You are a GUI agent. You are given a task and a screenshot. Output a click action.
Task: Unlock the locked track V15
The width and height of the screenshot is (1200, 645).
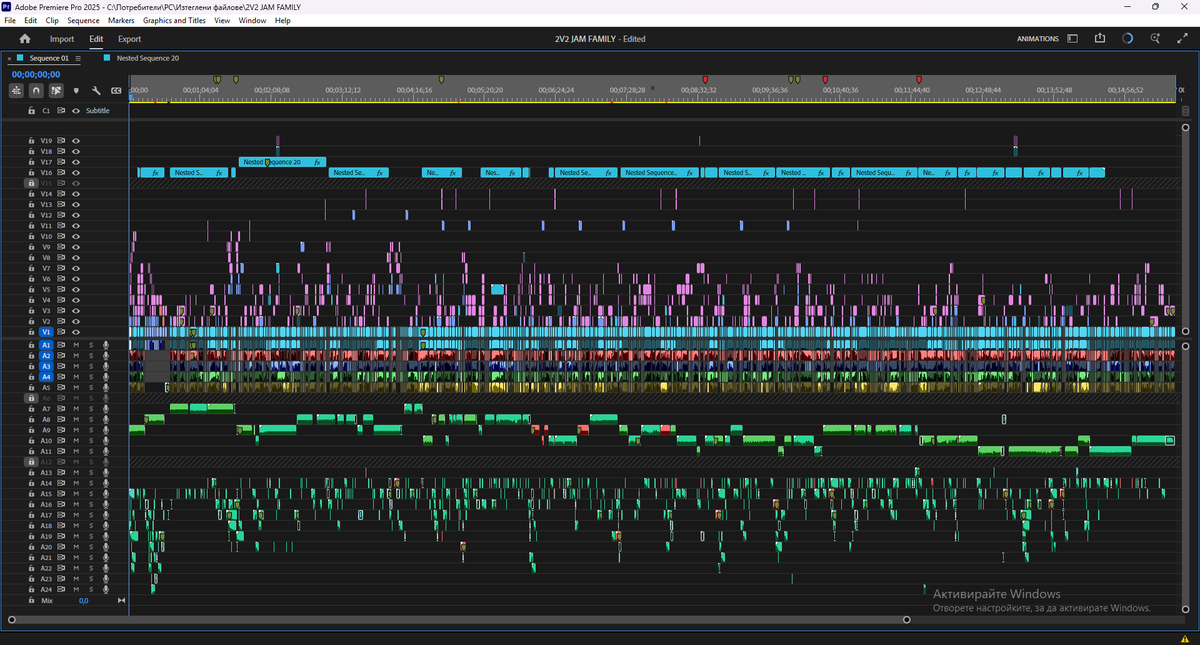31,183
